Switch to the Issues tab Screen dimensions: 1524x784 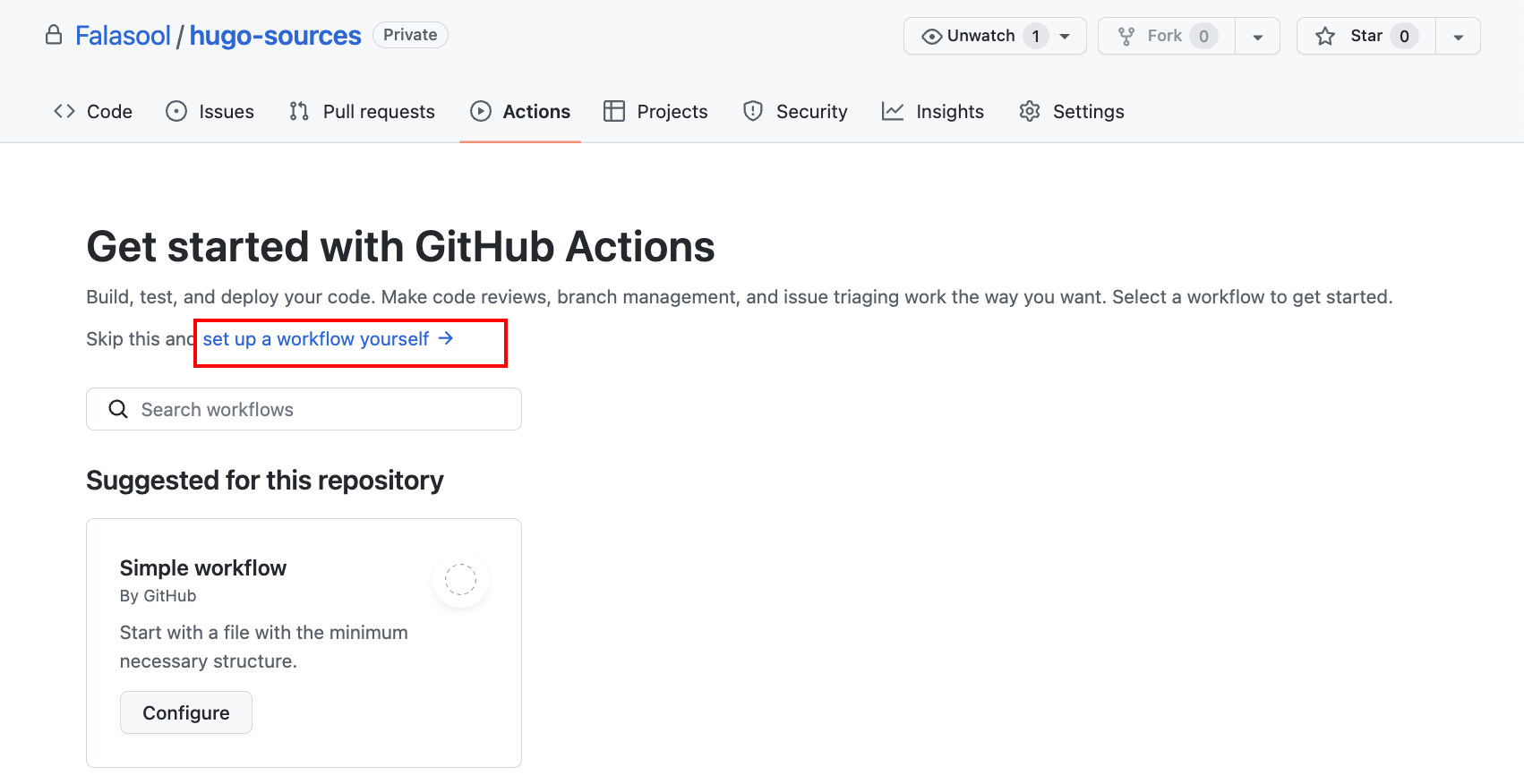coord(210,111)
